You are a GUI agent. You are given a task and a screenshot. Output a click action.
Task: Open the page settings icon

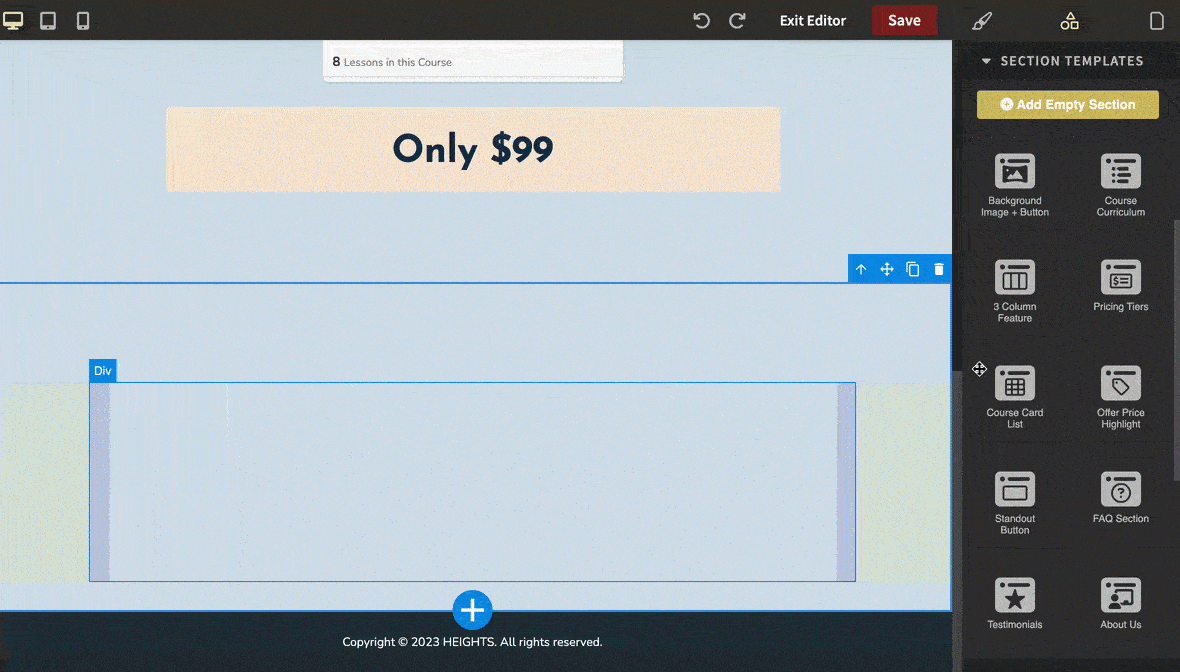click(x=1157, y=20)
